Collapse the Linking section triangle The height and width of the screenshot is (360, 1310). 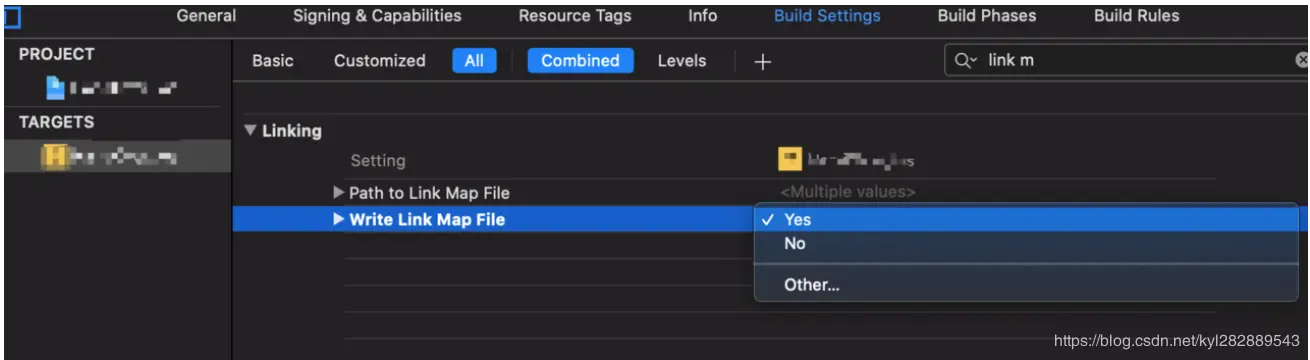[x=250, y=130]
